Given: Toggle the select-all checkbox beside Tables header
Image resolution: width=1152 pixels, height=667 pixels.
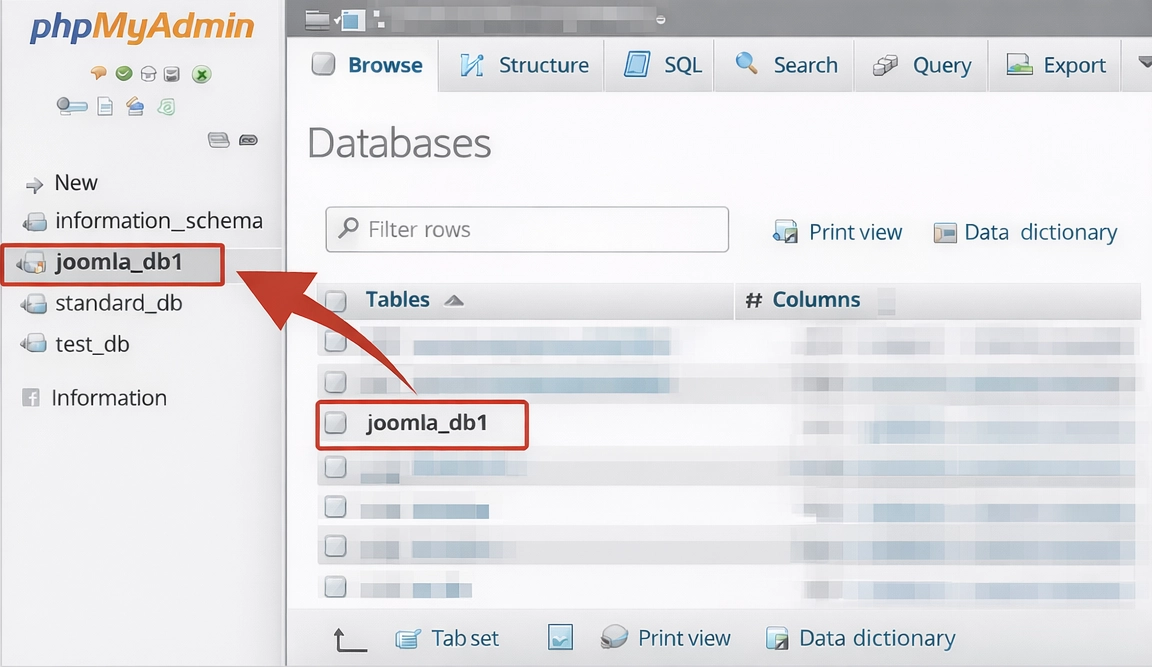Looking at the screenshot, I should 336,300.
